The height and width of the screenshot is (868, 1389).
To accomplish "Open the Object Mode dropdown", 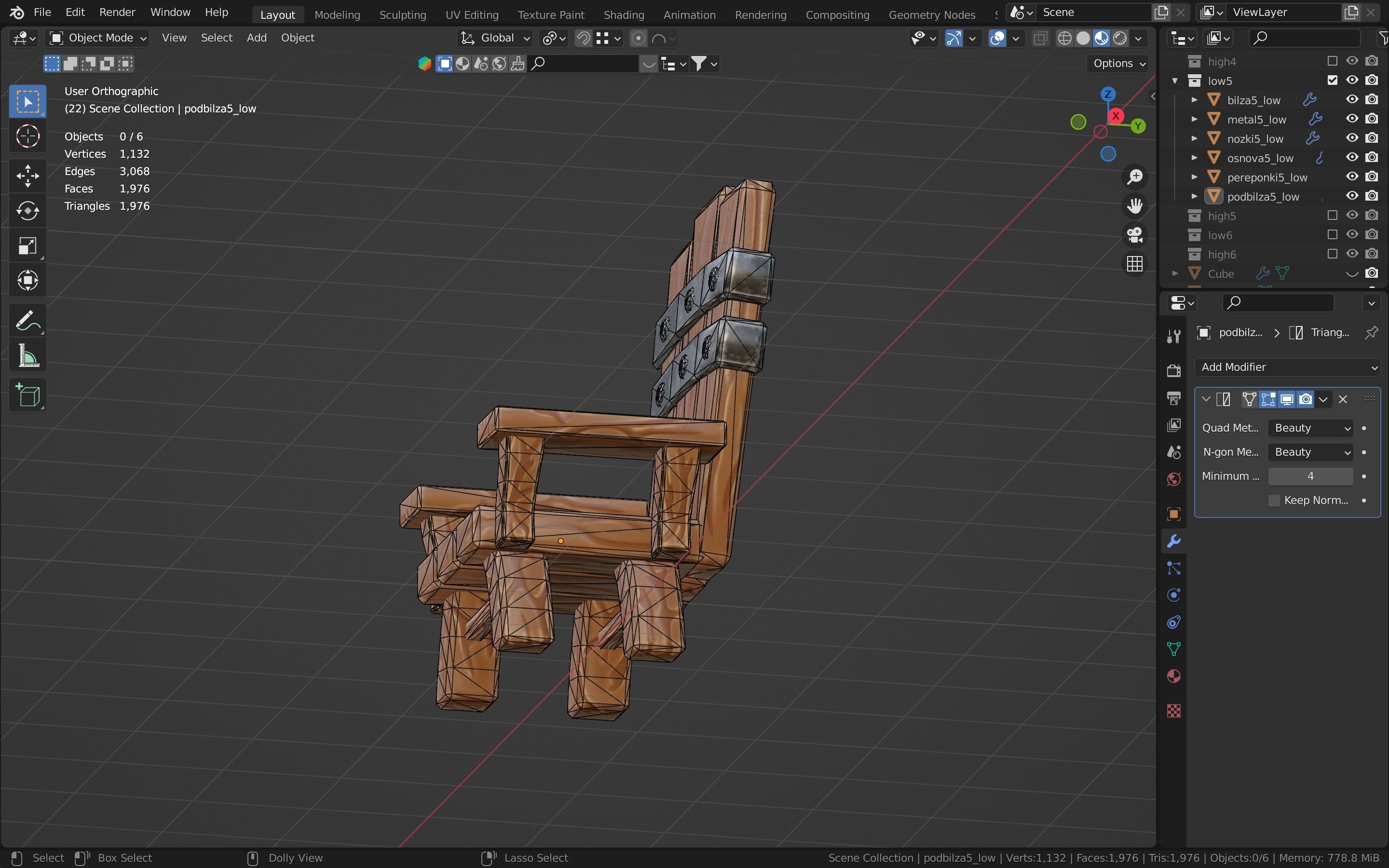I will pos(97,38).
